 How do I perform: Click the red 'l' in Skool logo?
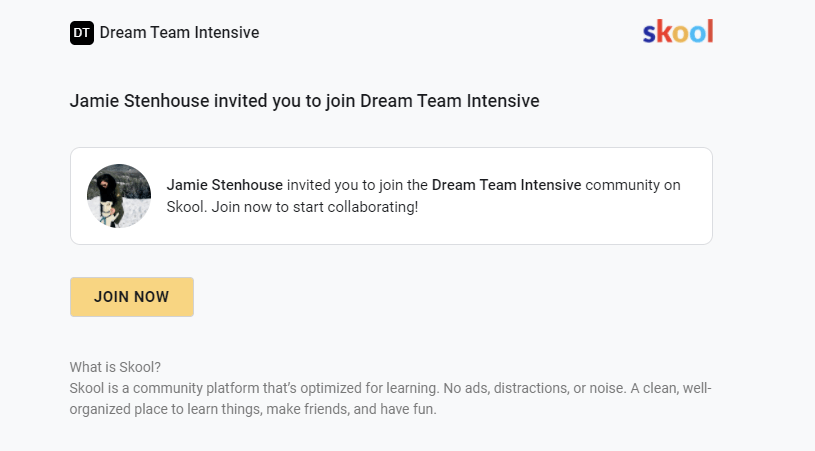pos(710,31)
